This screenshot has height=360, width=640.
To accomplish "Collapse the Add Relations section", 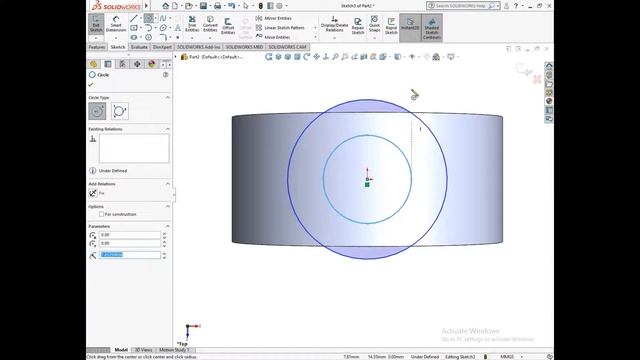I will click(x=167, y=184).
